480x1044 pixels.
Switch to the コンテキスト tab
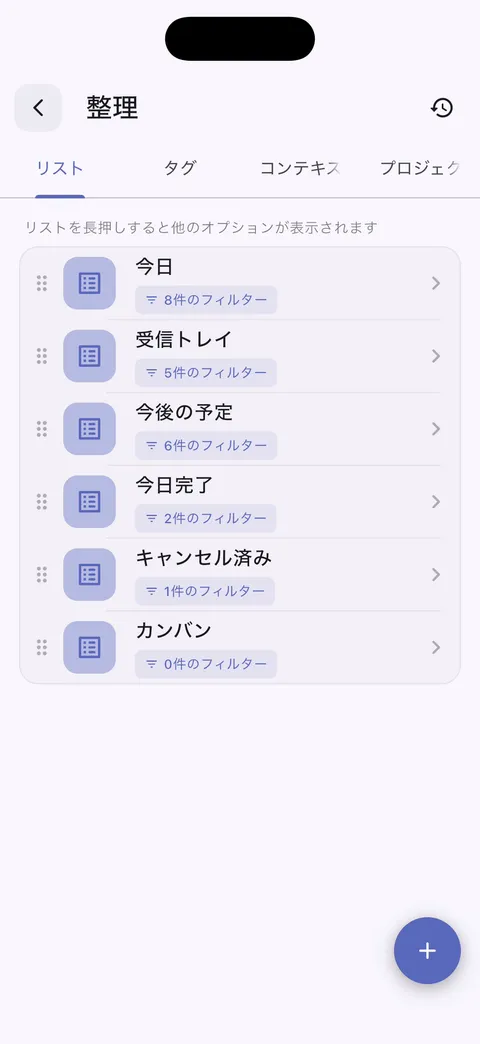coord(300,168)
